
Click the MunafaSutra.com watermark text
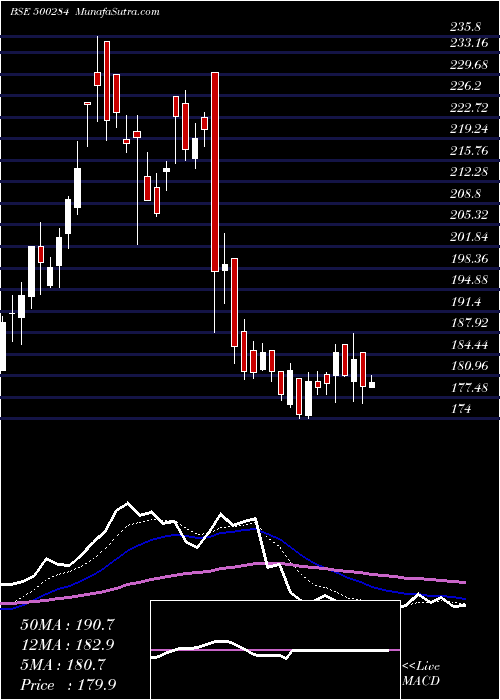click(118, 12)
